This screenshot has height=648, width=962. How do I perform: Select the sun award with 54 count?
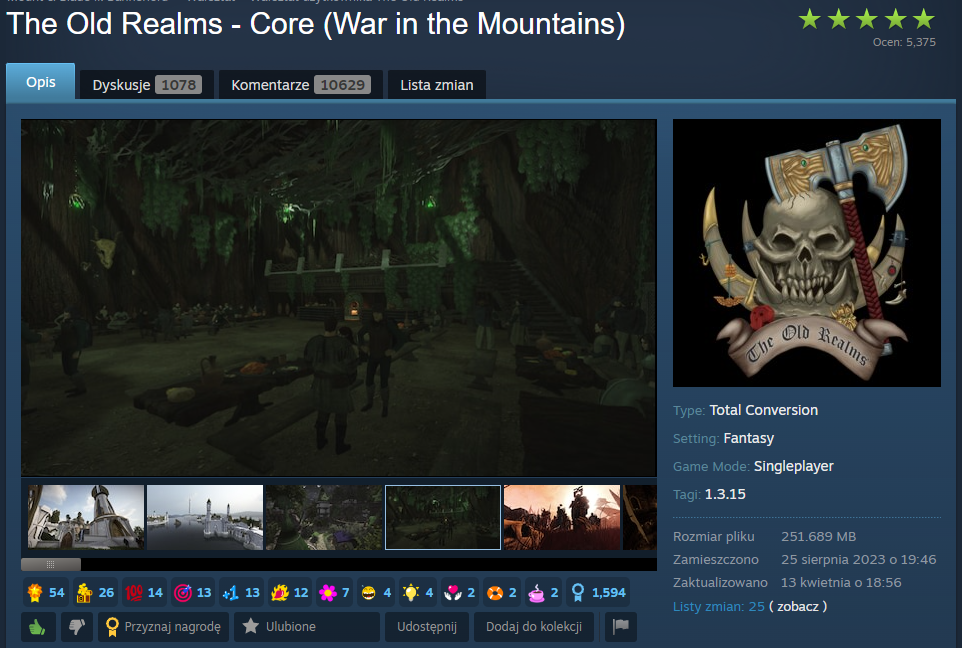point(46,593)
